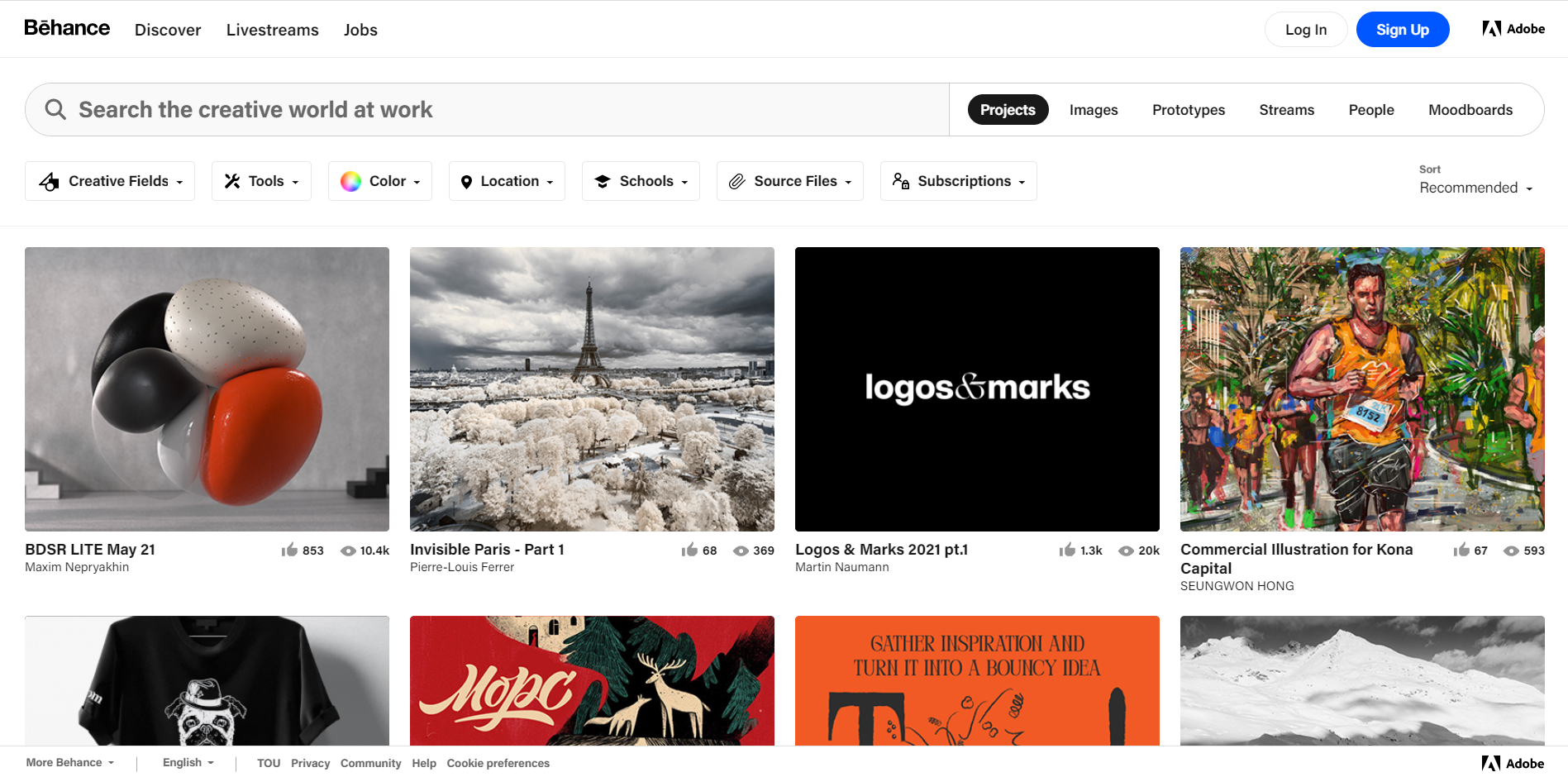Open the Invisible Paris - Part 1 title
The height and width of the screenshot is (777, 1568).
click(487, 550)
